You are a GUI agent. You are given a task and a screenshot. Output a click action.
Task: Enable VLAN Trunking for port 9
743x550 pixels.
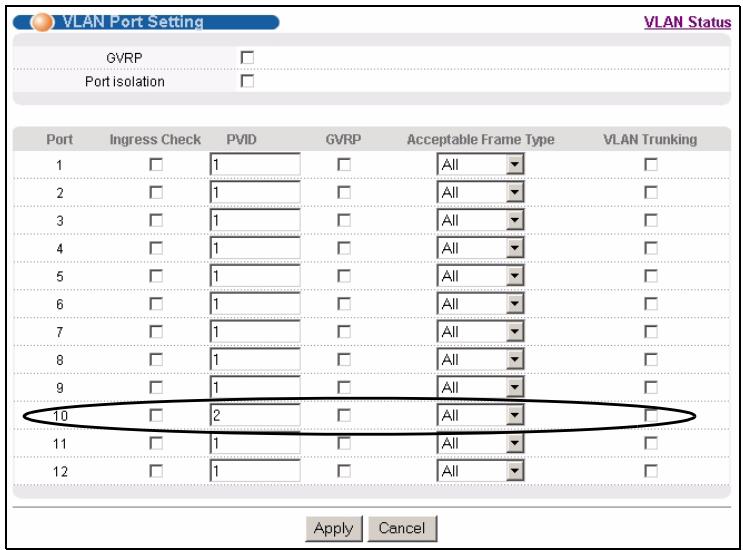[651, 388]
